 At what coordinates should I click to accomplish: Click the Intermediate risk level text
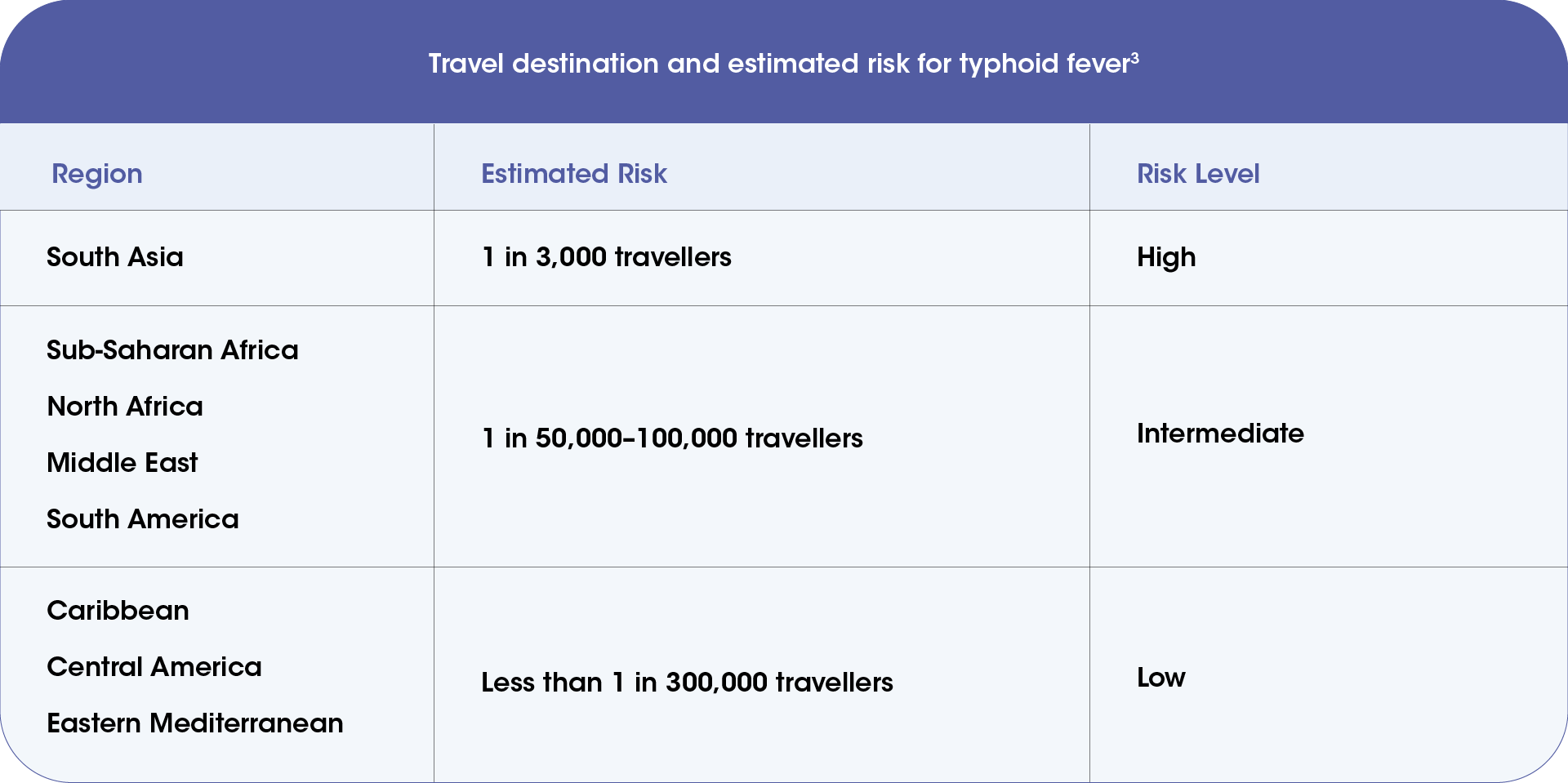(x=1220, y=434)
